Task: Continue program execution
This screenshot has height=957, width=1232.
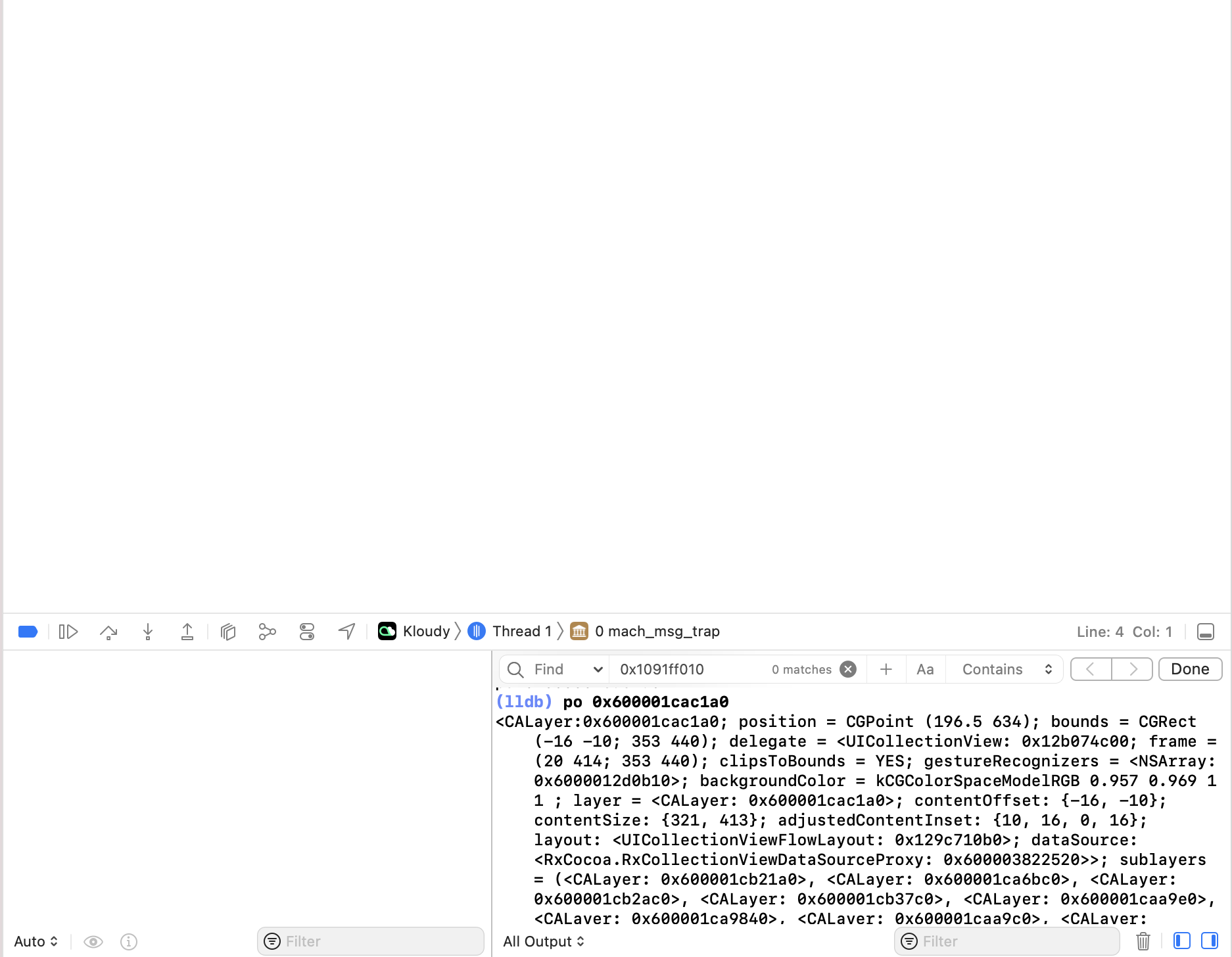Action: click(68, 632)
